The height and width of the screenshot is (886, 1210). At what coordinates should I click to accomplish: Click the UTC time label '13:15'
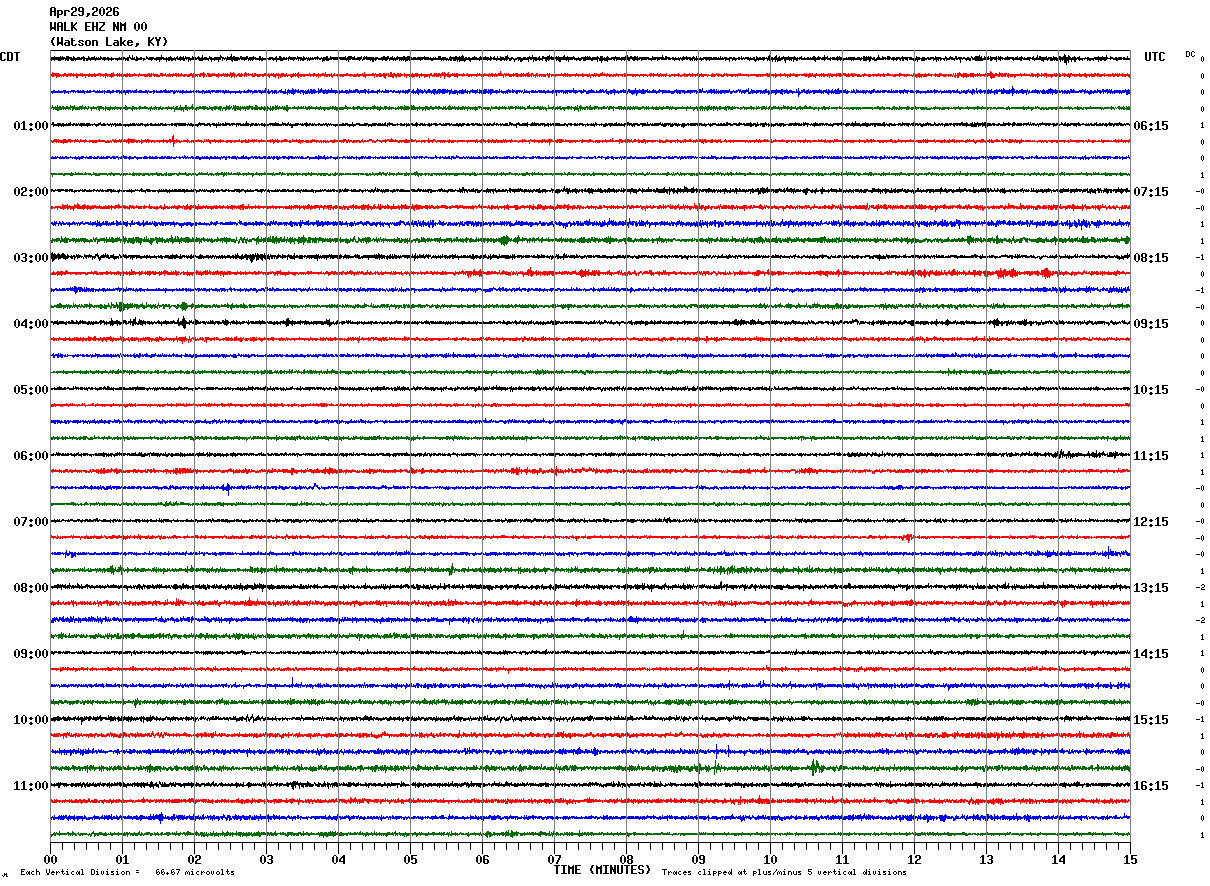tap(1151, 588)
